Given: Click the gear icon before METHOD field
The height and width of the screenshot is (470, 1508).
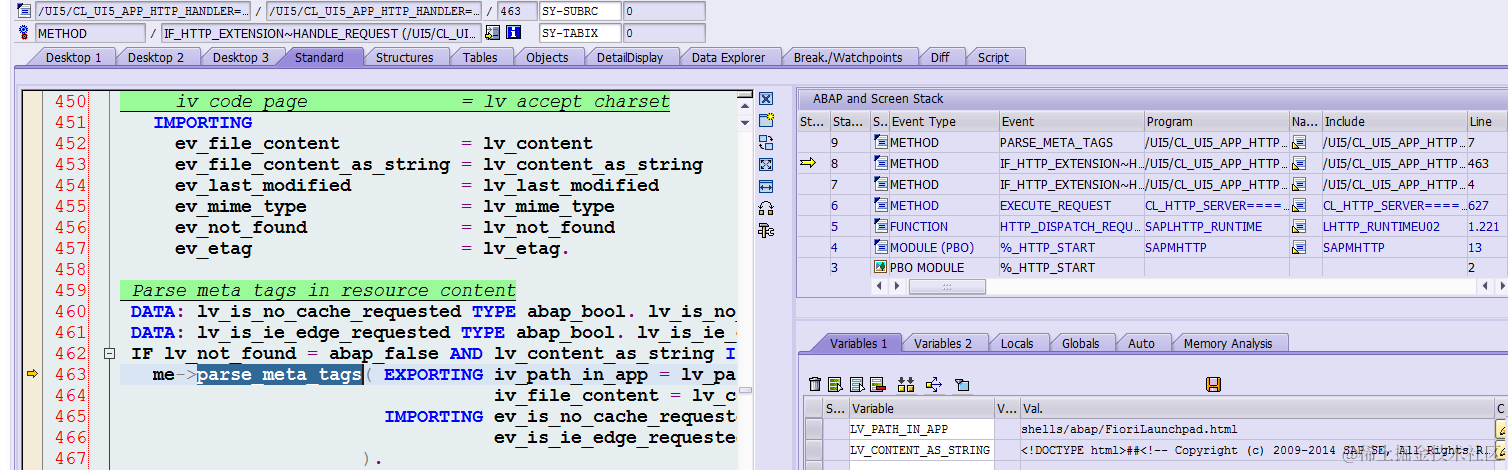Looking at the screenshot, I should [x=24, y=33].
